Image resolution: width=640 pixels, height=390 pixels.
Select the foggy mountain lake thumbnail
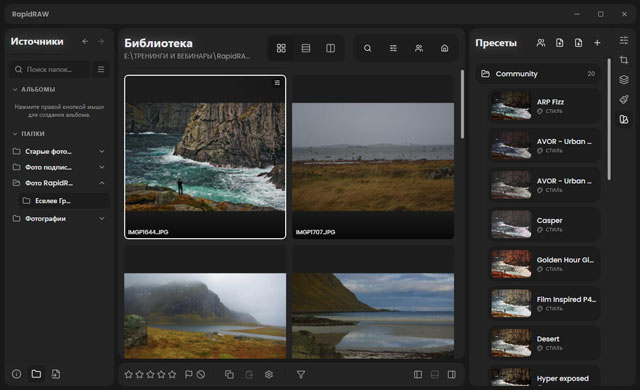tap(205, 302)
